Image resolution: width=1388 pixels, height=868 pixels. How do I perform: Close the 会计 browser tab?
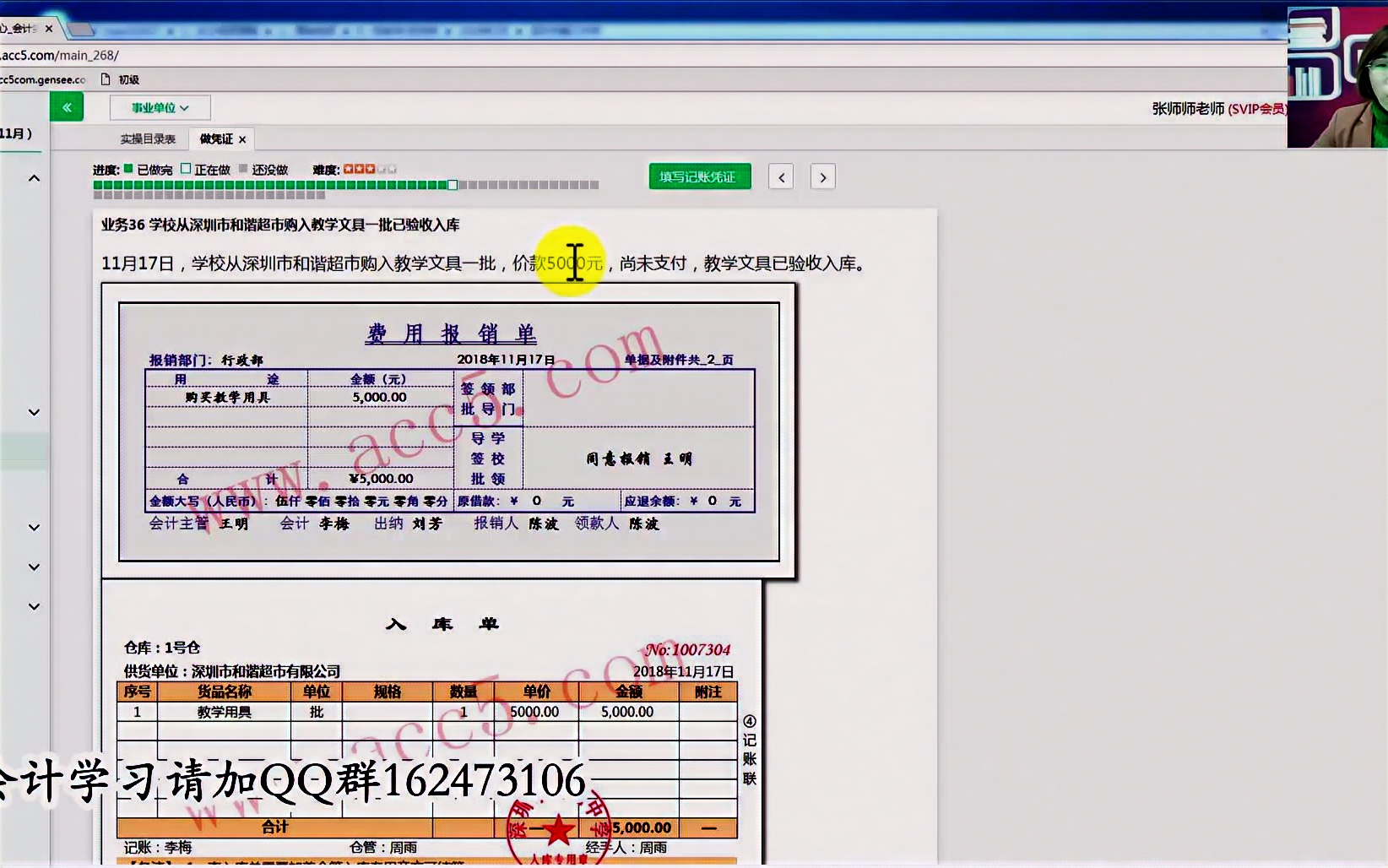click(x=49, y=29)
